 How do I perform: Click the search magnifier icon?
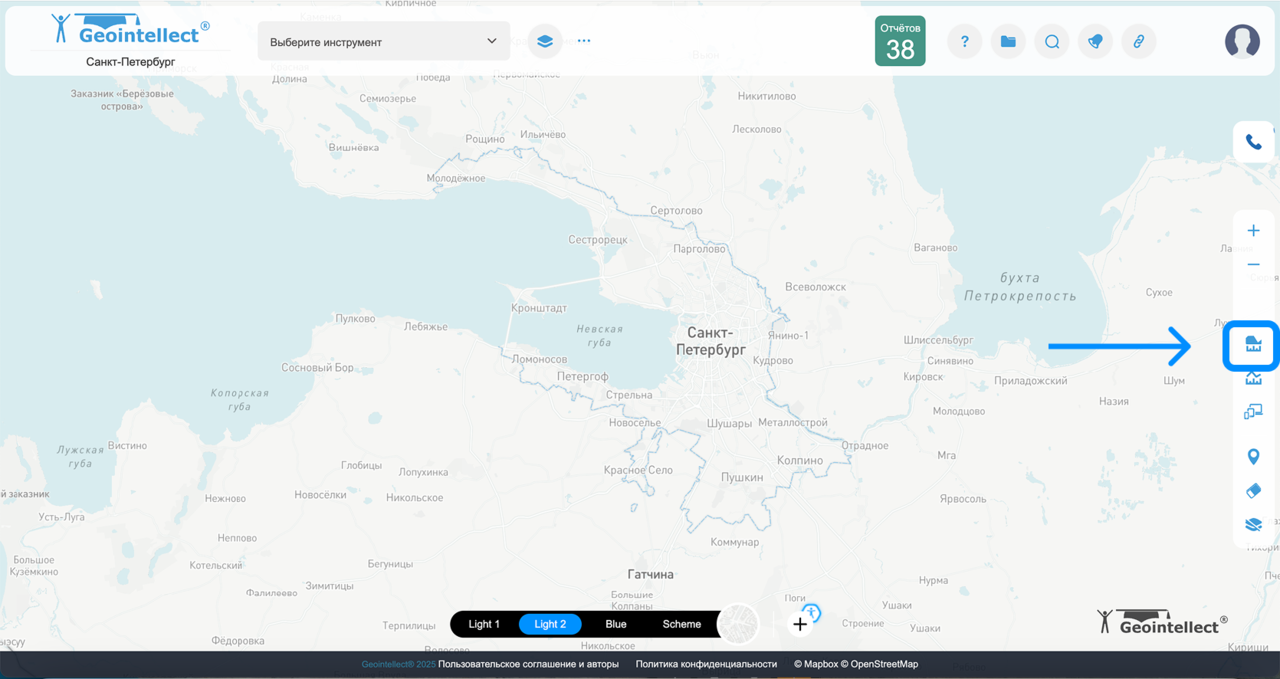[x=1052, y=42]
